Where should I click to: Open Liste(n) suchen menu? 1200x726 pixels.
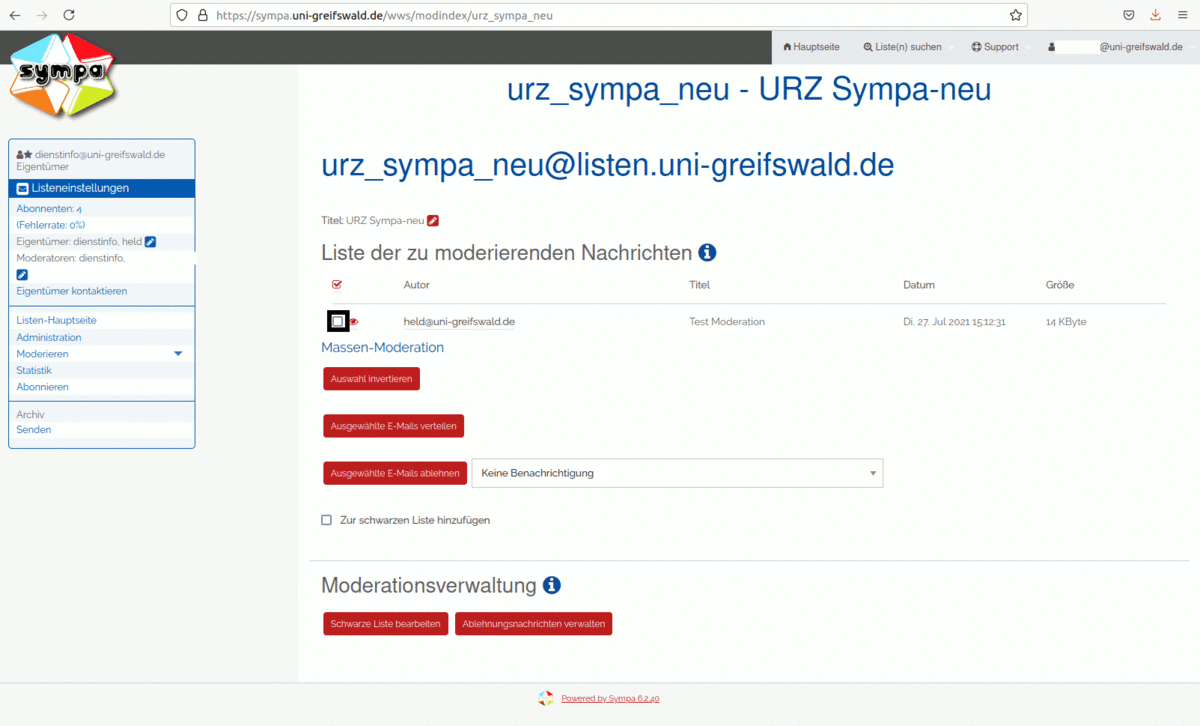tap(902, 47)
